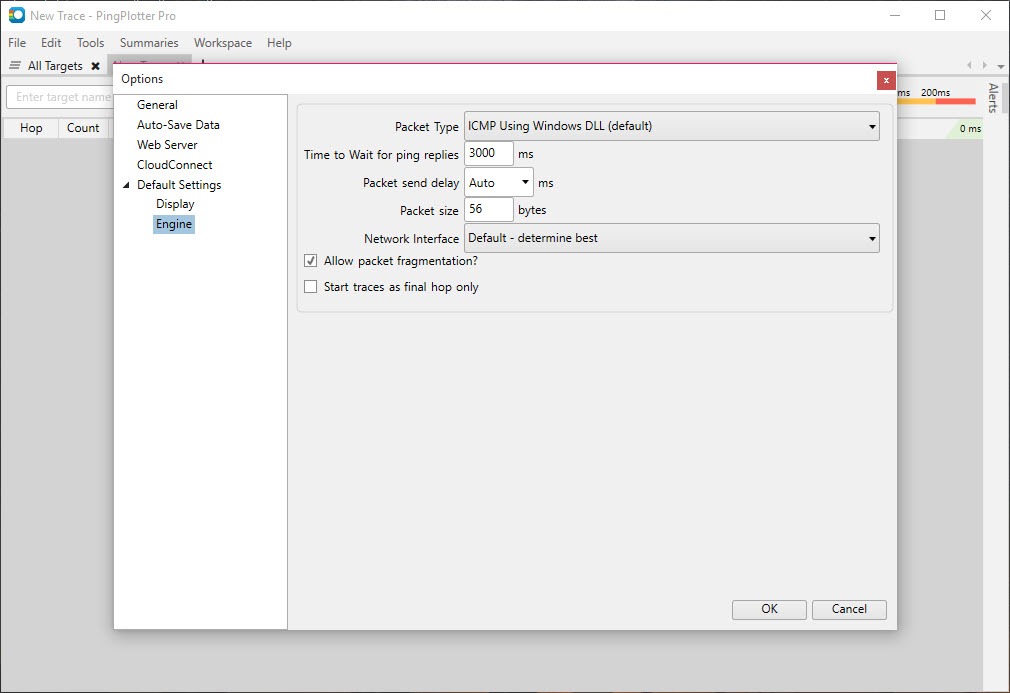1010x693 pixels.
Task: Open the File menu
Action: [x=17, y=43]
